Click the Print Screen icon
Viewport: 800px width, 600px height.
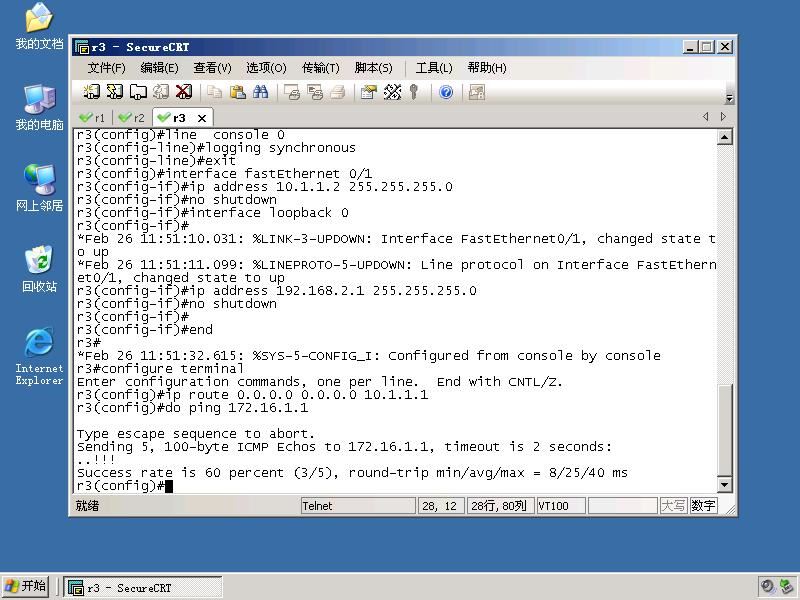(x=292, y=92)
